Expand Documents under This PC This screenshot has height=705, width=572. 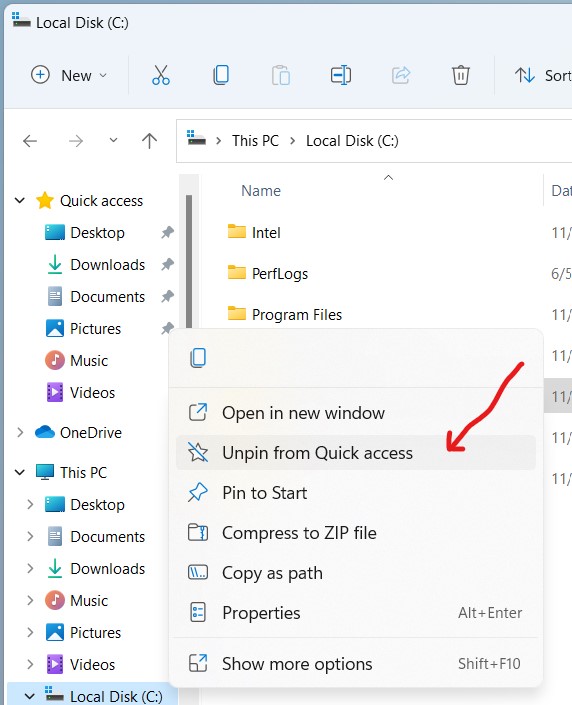coord(30,536)
